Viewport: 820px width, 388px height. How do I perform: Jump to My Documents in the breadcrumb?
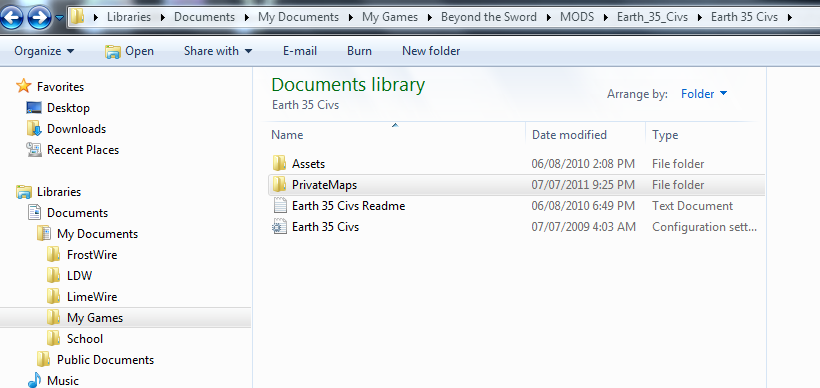tap(298, 17)
